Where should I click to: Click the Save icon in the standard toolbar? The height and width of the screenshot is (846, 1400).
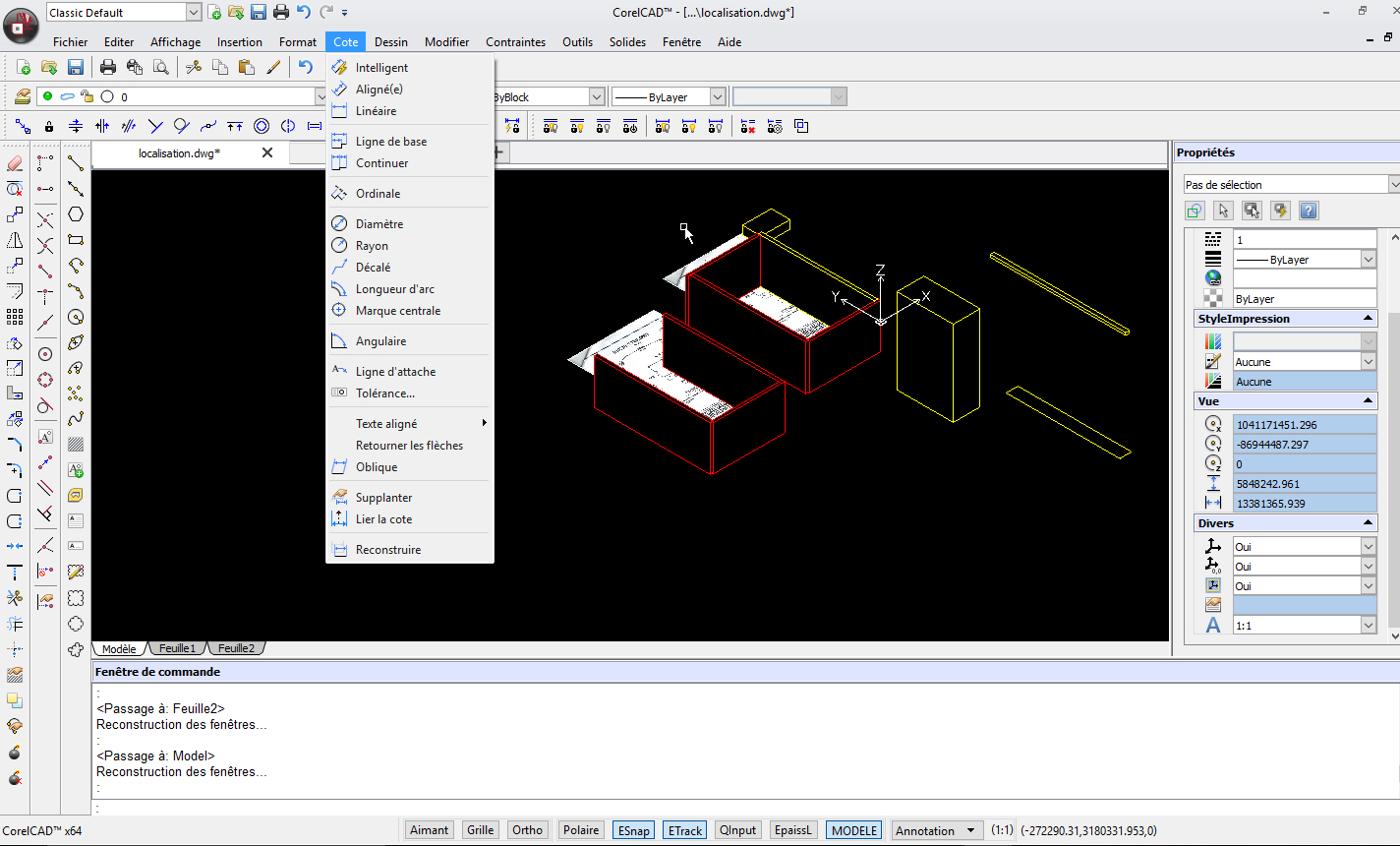(x=75, y=67)
